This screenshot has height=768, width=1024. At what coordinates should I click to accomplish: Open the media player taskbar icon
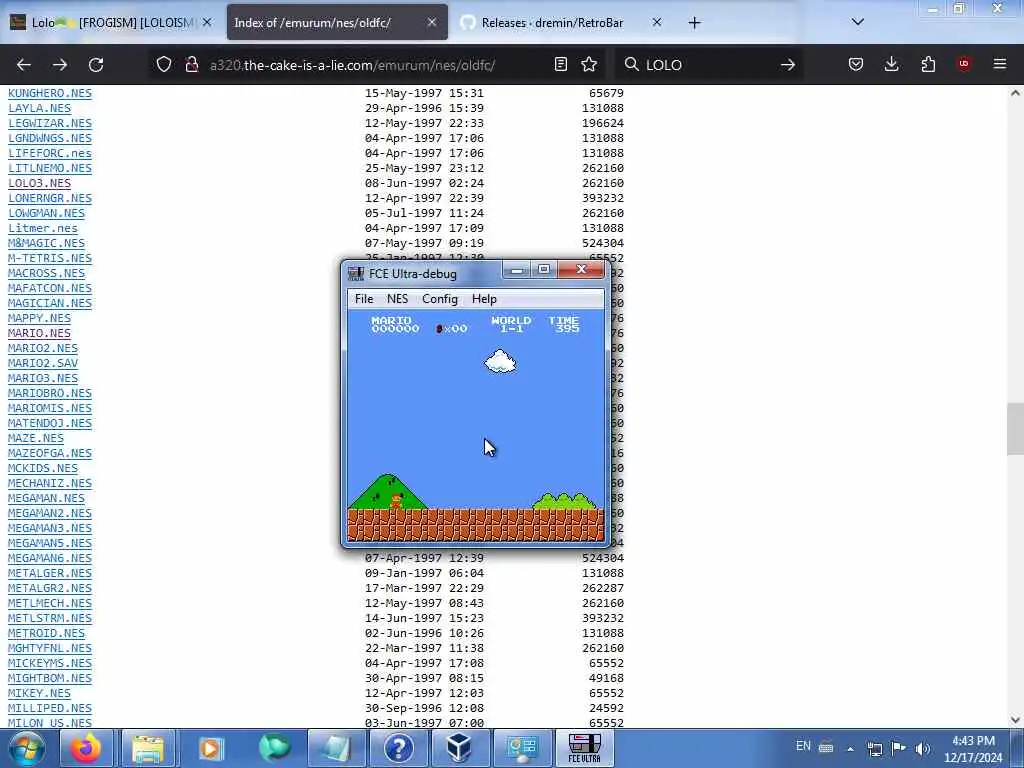pos(210,748)
